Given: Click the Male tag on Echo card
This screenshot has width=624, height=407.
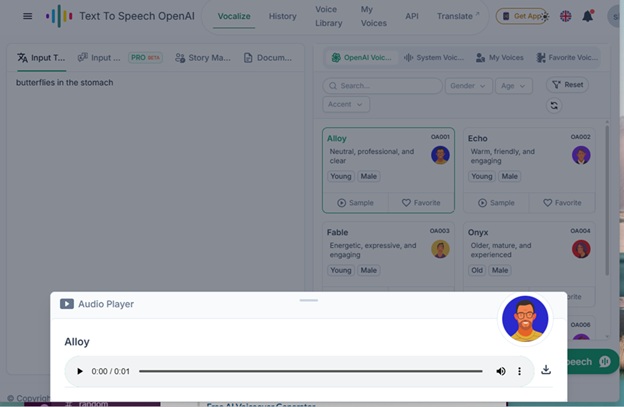Looking at the screenshot, I should tap(509, 176).
